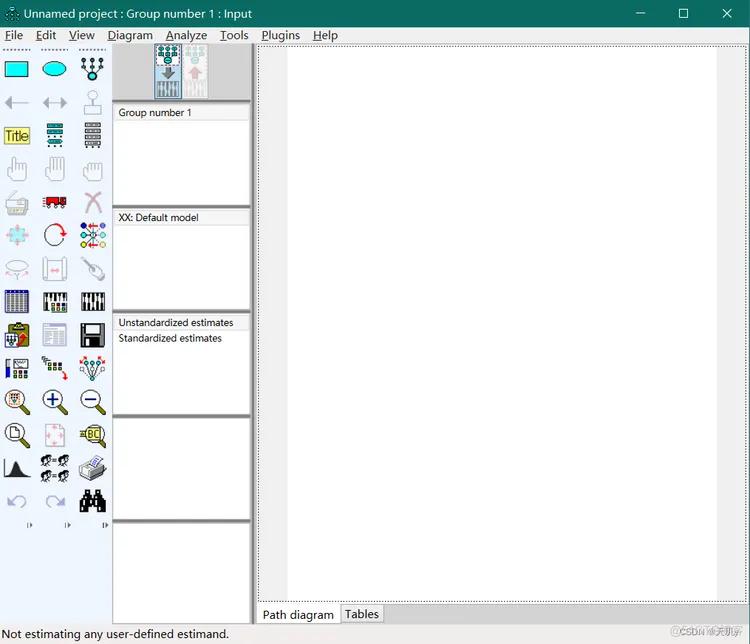This screenshot has width=750, height=644.
Task: Open the binoculars search tool
Action: 92,501
